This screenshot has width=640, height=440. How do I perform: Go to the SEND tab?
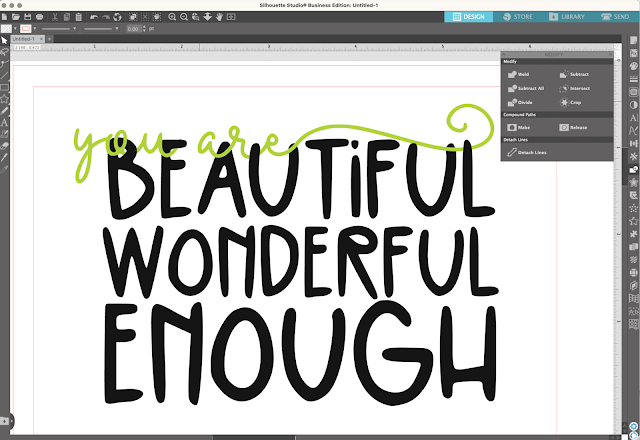click(616, 17)
